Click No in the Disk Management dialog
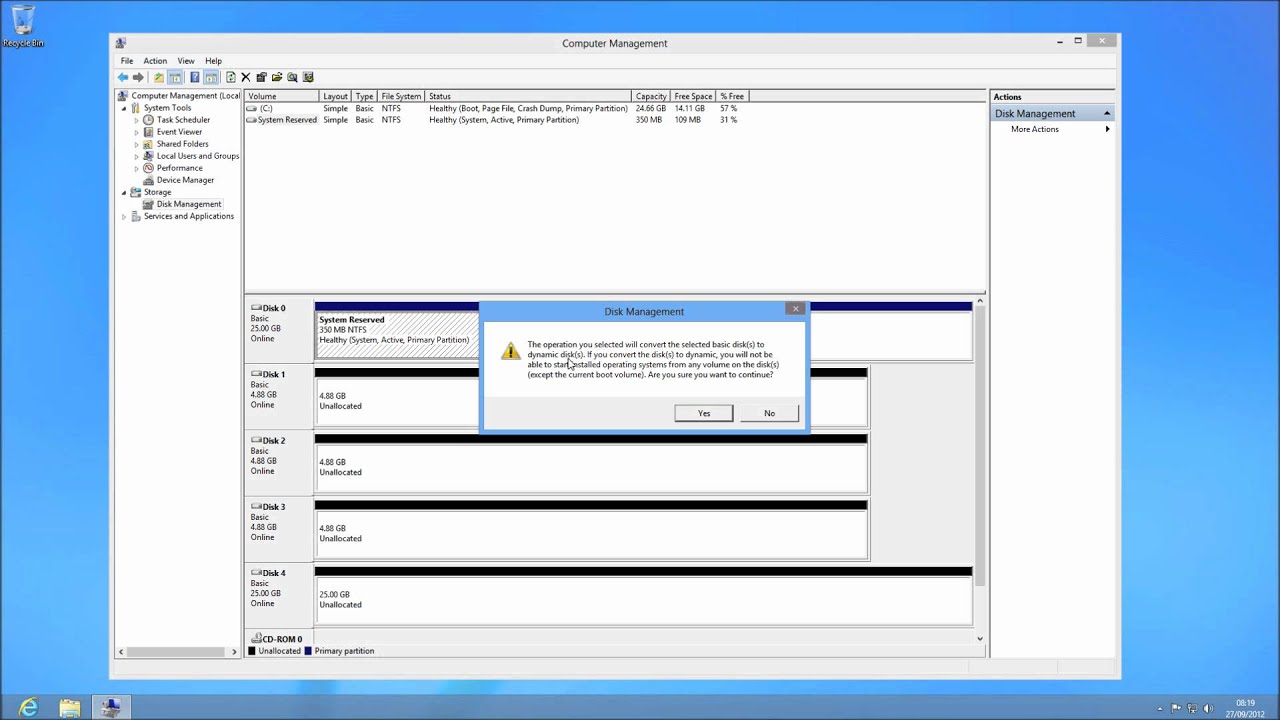 tap(769, 413)
